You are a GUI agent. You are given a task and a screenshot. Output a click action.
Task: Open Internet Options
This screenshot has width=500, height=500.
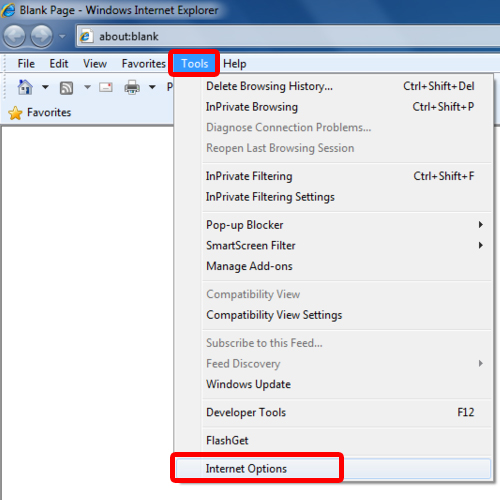[333, 468]
